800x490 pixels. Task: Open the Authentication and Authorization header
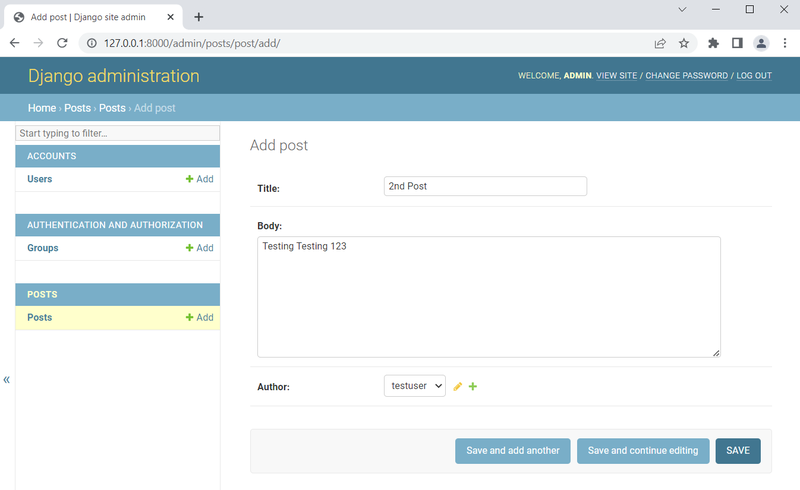click(115, 225)
